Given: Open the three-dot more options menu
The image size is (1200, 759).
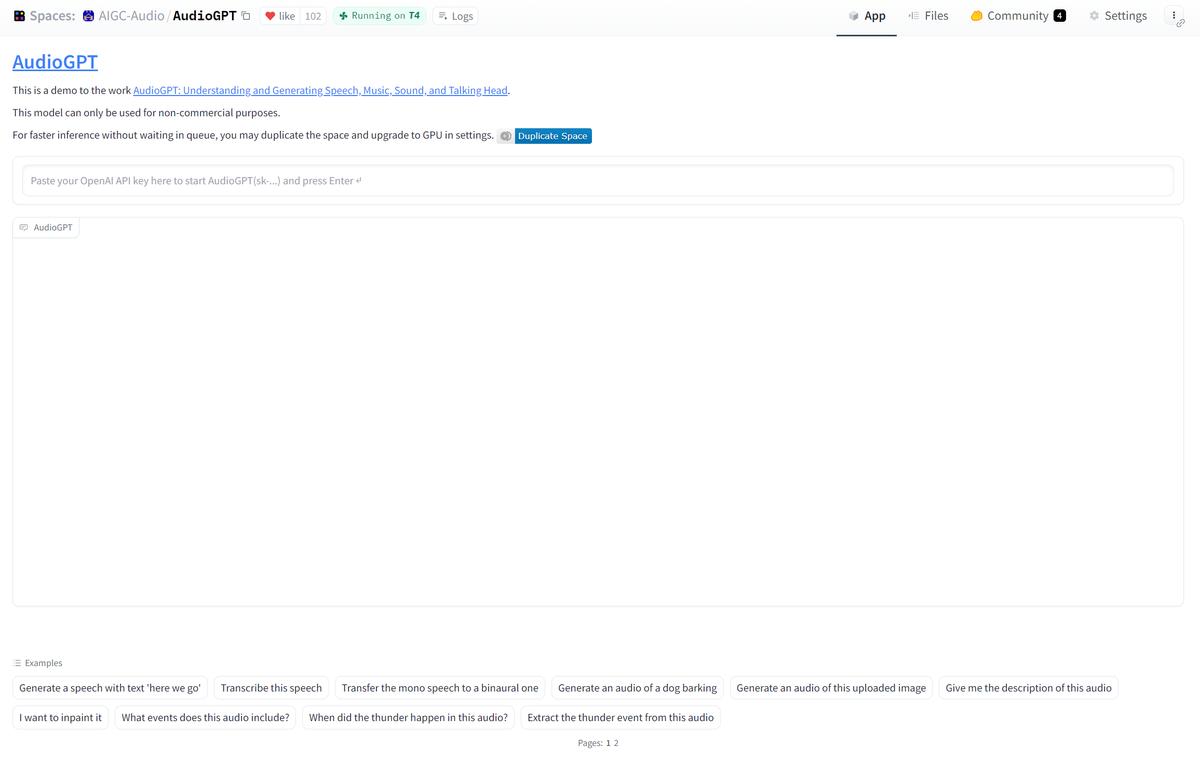Looking at the screenshot, I should tap(1174, 16).
